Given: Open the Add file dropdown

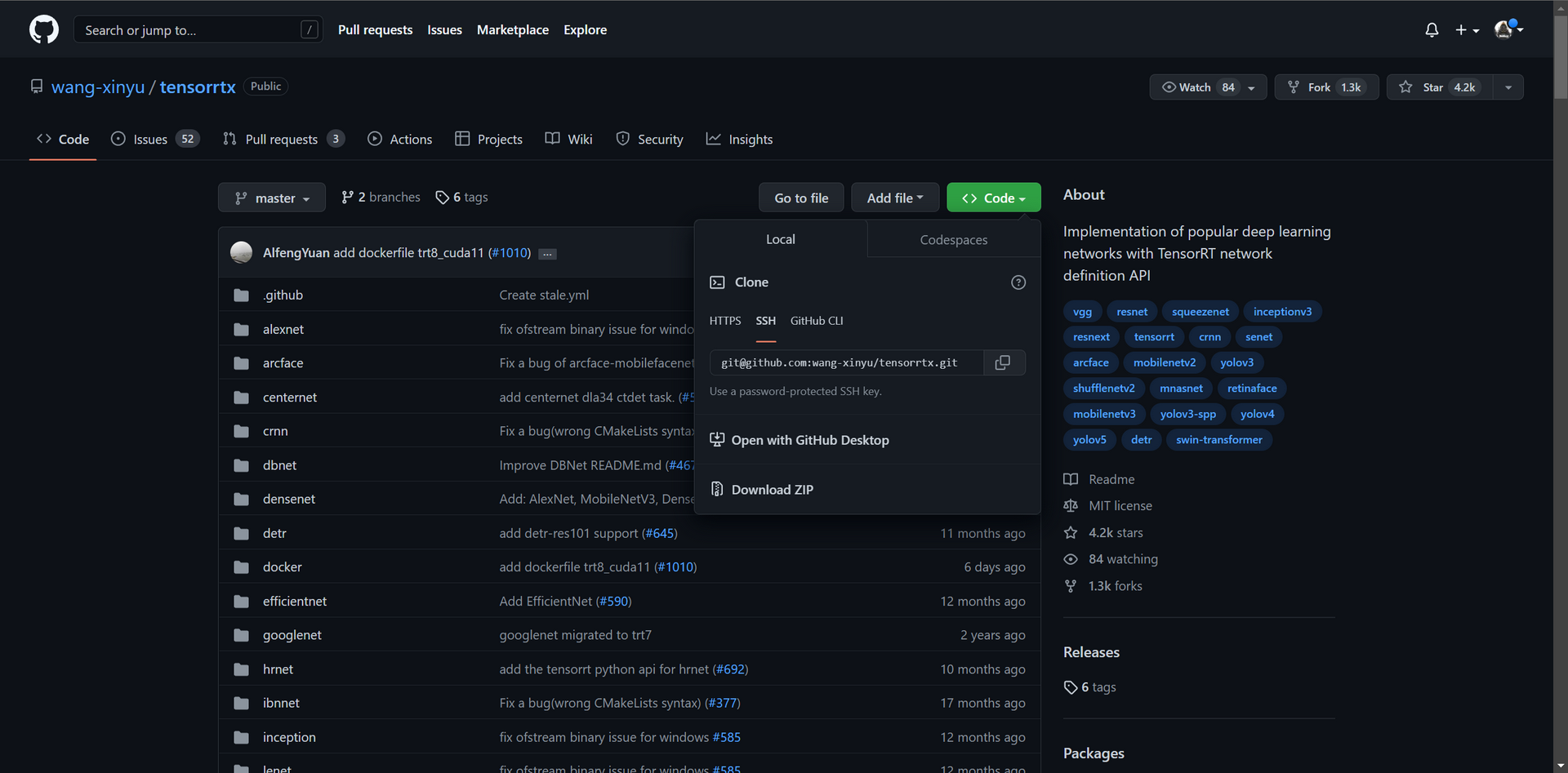Looking at the screenshot, I should [895, 198].
